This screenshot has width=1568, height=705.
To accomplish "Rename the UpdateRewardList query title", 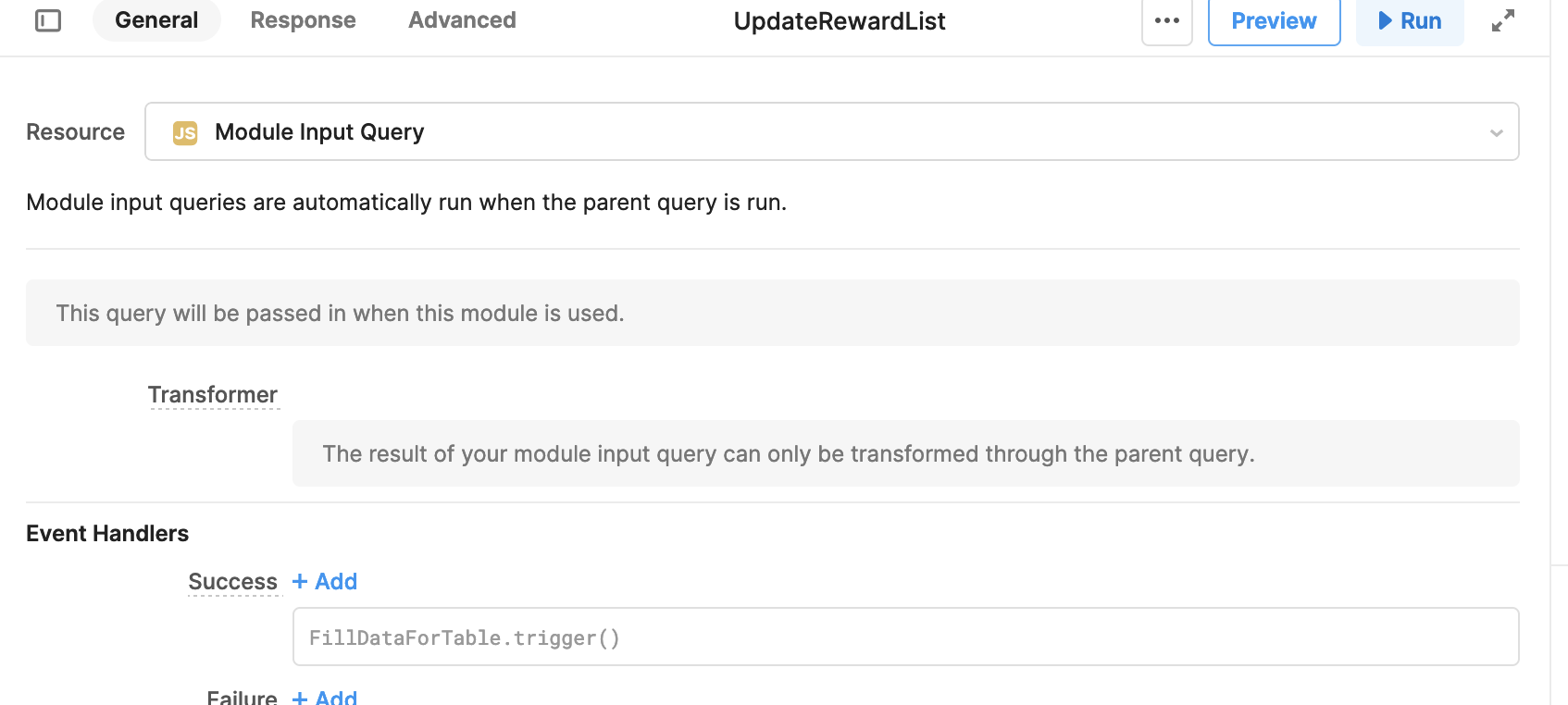I will [840, 21].
